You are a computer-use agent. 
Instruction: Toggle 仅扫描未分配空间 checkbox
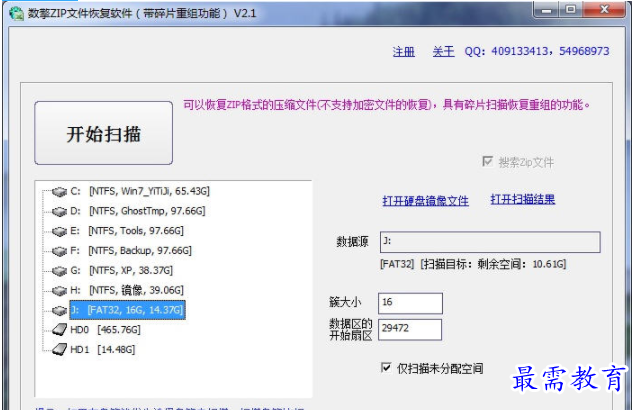click(386, 368)
